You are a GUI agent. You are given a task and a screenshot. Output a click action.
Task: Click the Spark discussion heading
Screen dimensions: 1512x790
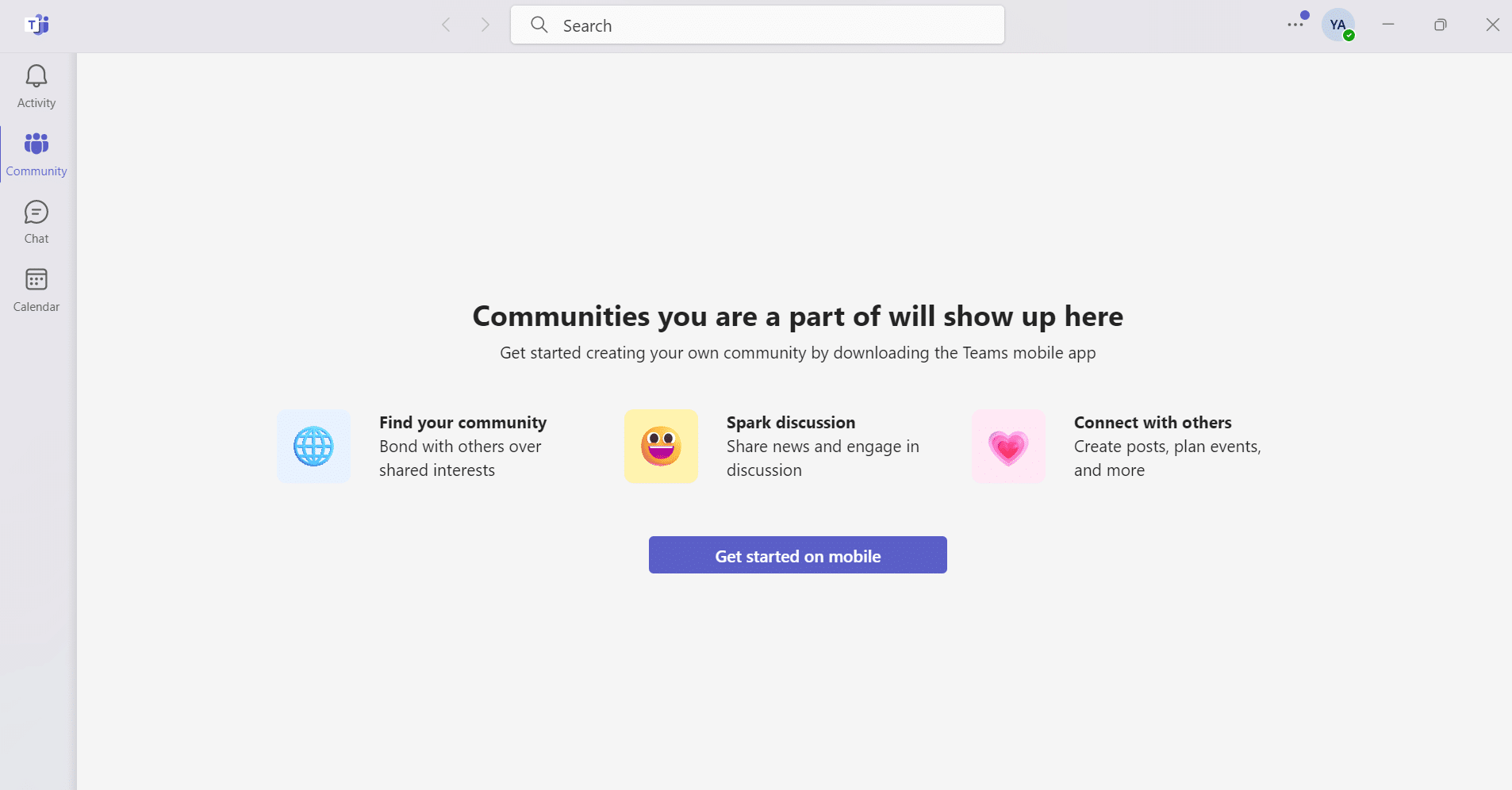pos(791,423)
